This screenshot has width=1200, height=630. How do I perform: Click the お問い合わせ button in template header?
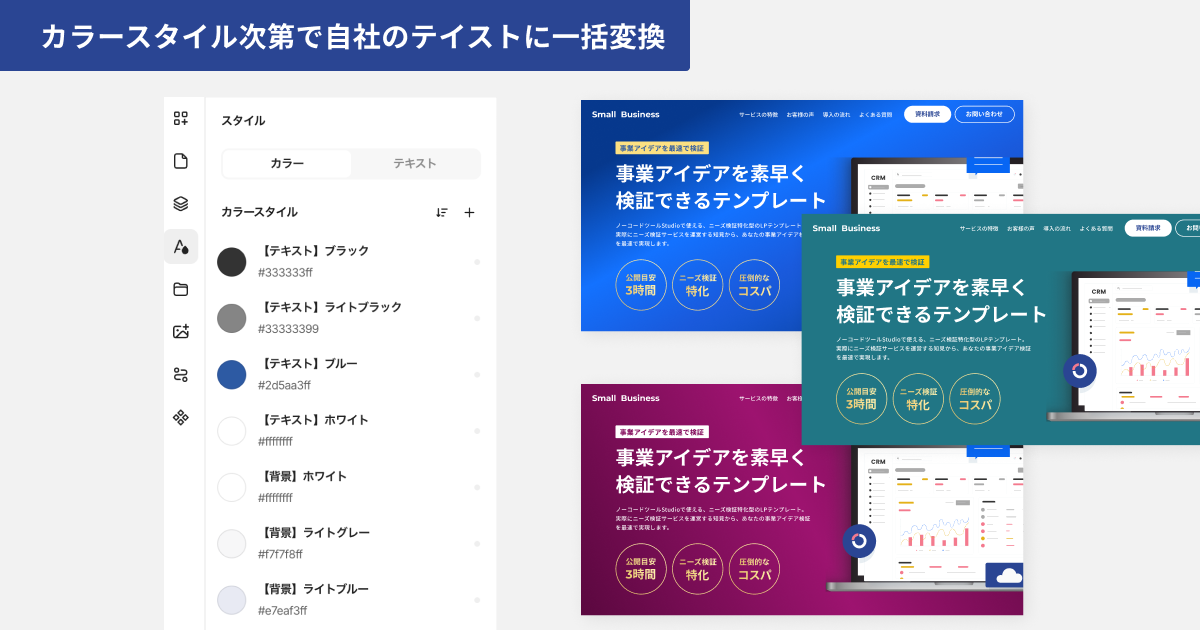pyautogui.click(x=984, y=113)
